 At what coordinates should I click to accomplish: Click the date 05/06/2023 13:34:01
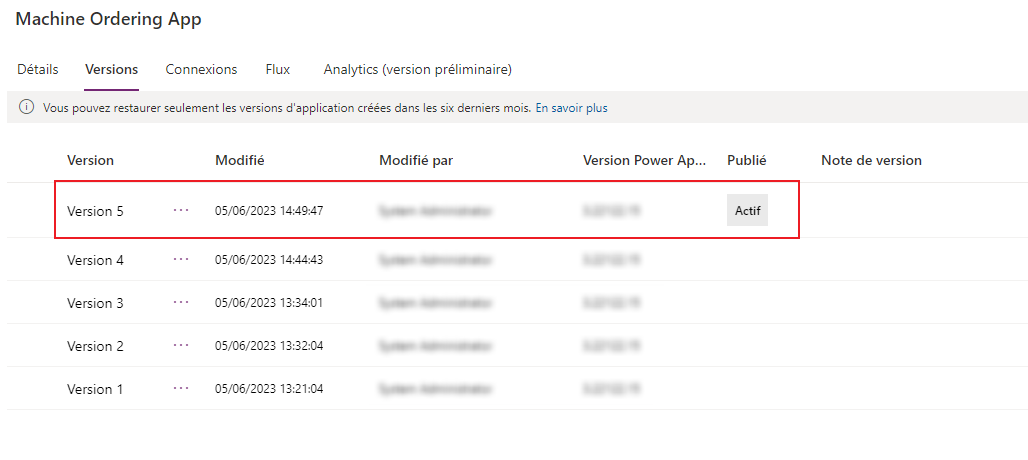point(269,303)
